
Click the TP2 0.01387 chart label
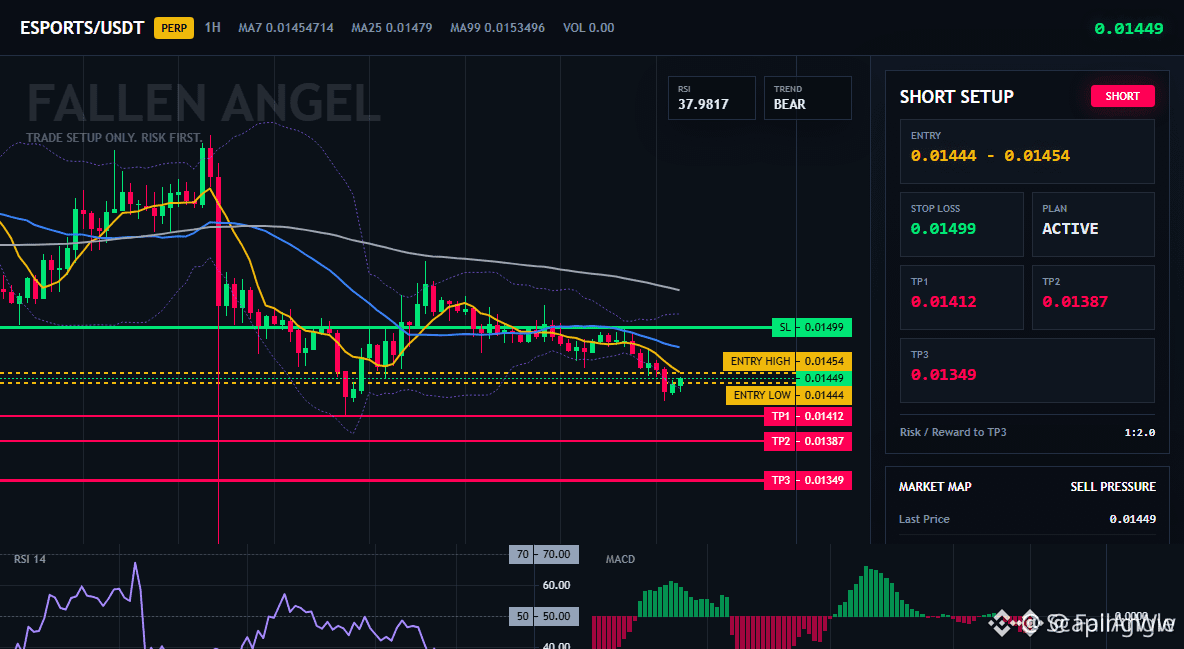point(807,441)
